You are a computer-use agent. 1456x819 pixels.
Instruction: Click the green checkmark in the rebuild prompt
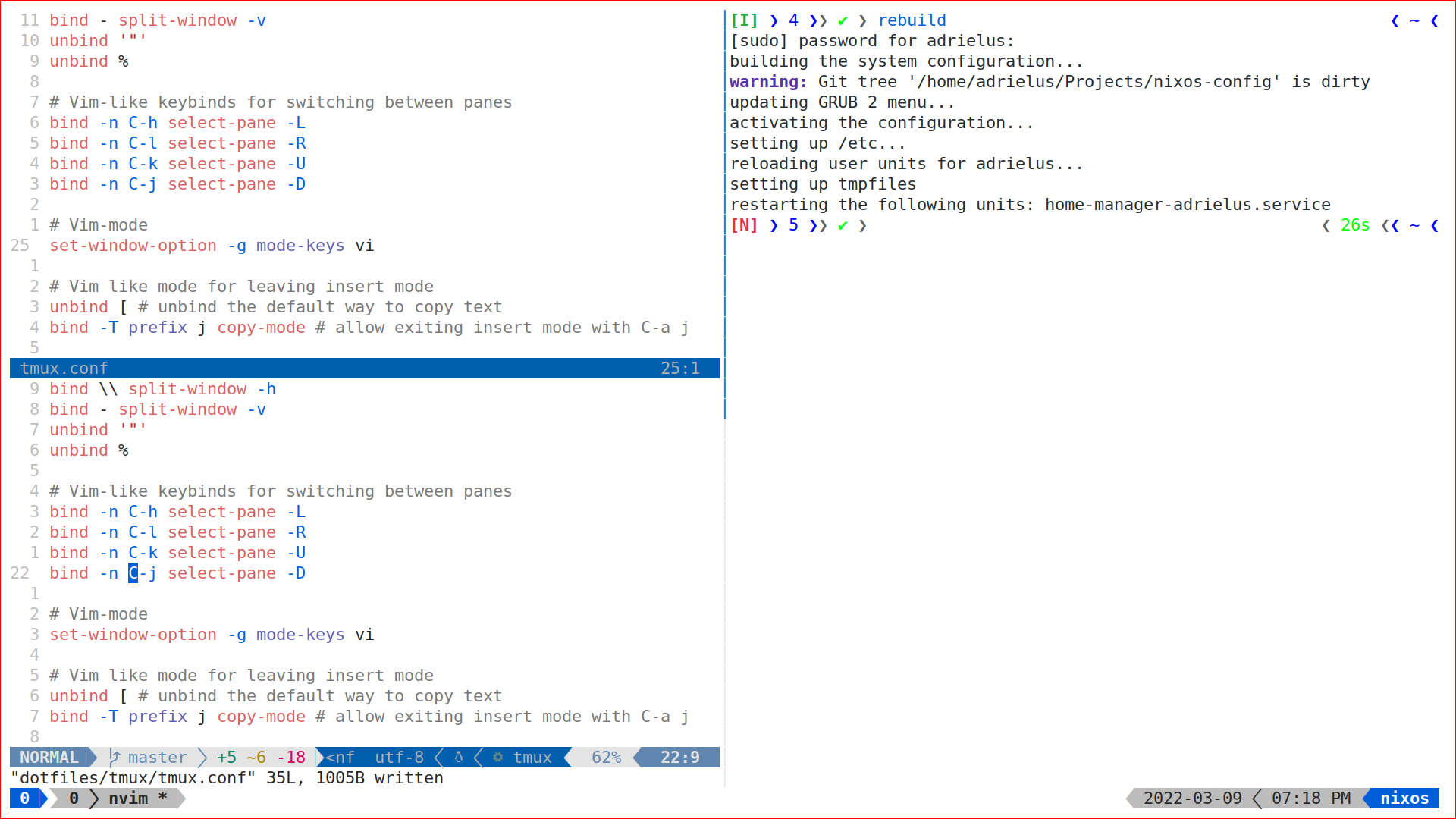tap(843, 20)
